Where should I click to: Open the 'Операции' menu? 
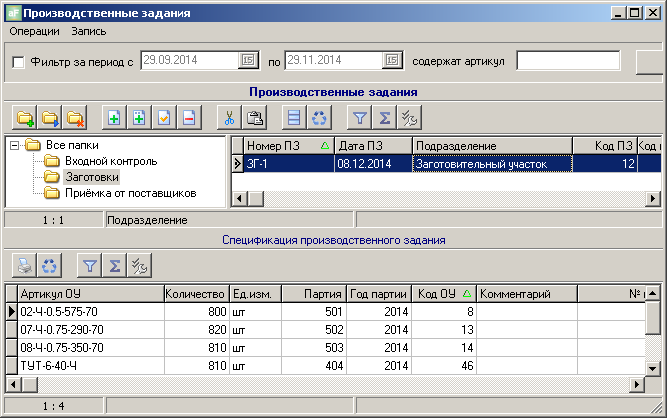point(35,32)
